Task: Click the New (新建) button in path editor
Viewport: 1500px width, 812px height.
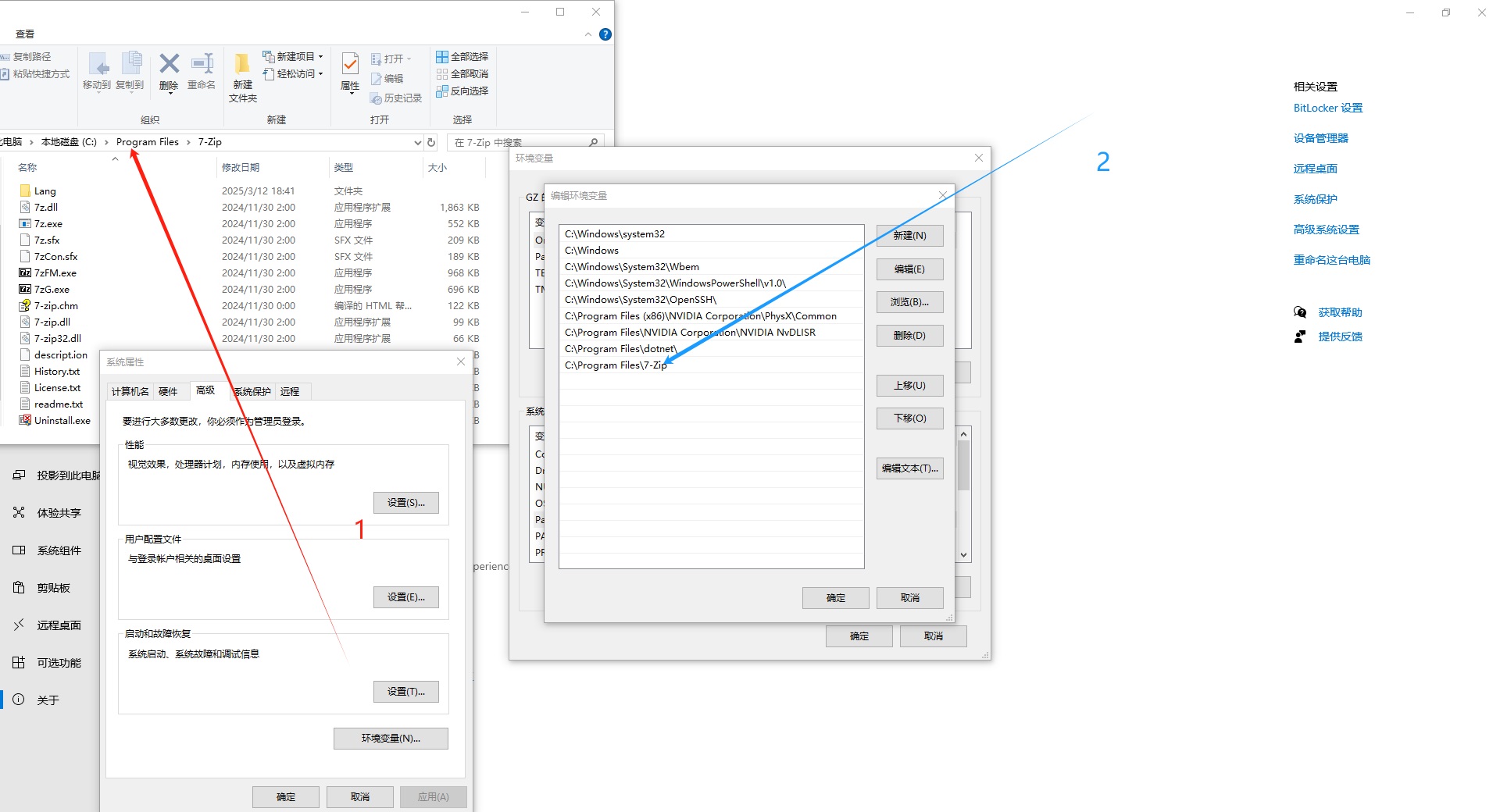Action: pyautogui.click(x=909, y=236)
